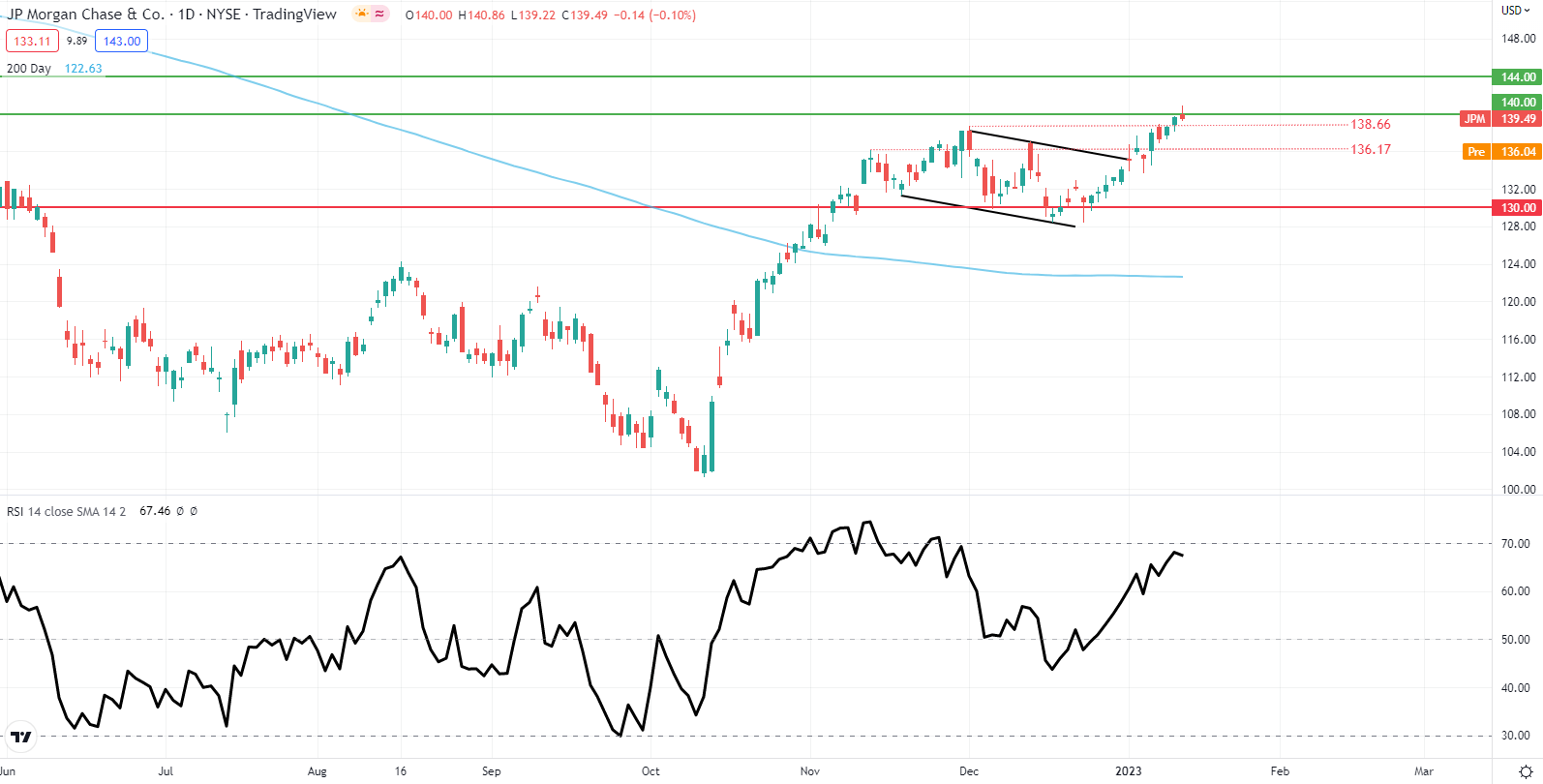Click the blue 143.00 buy price button
Viewport: 1543px width, 784px height.
click(x=122, y=42)
